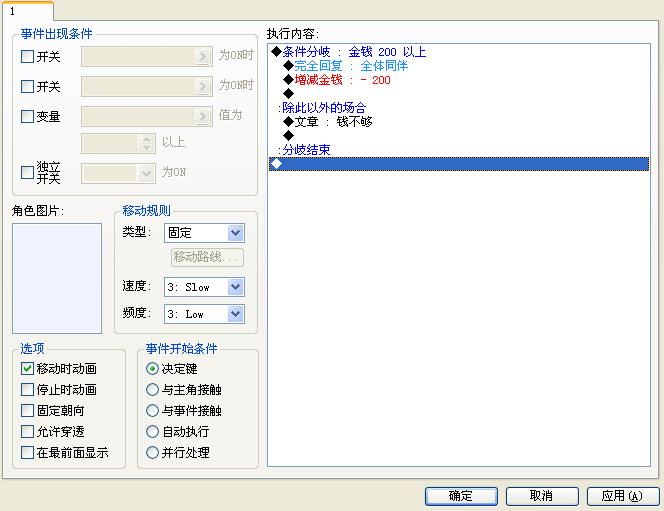This screenshot has width=664, height=511.
Task: Click the highlighted empty command line
Action: [x=459, y=164]
